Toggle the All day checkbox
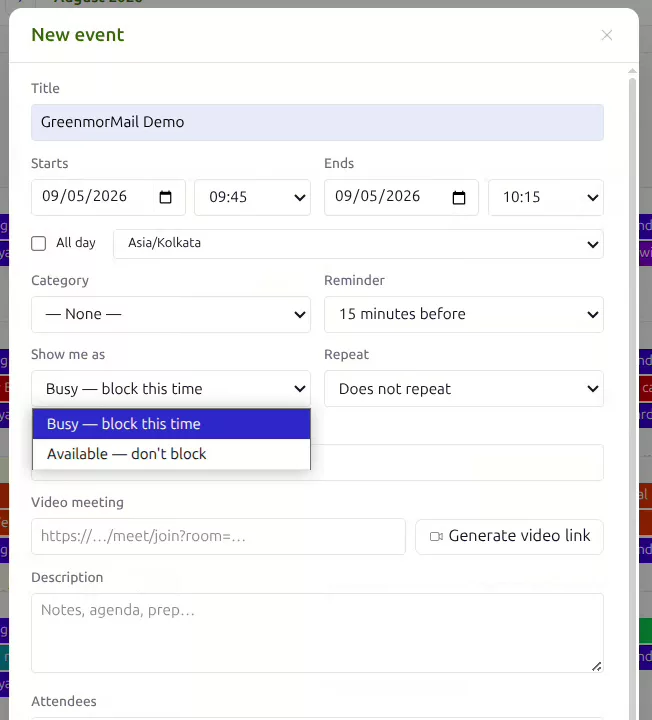The image size is (652, 720). pos(39,243)
